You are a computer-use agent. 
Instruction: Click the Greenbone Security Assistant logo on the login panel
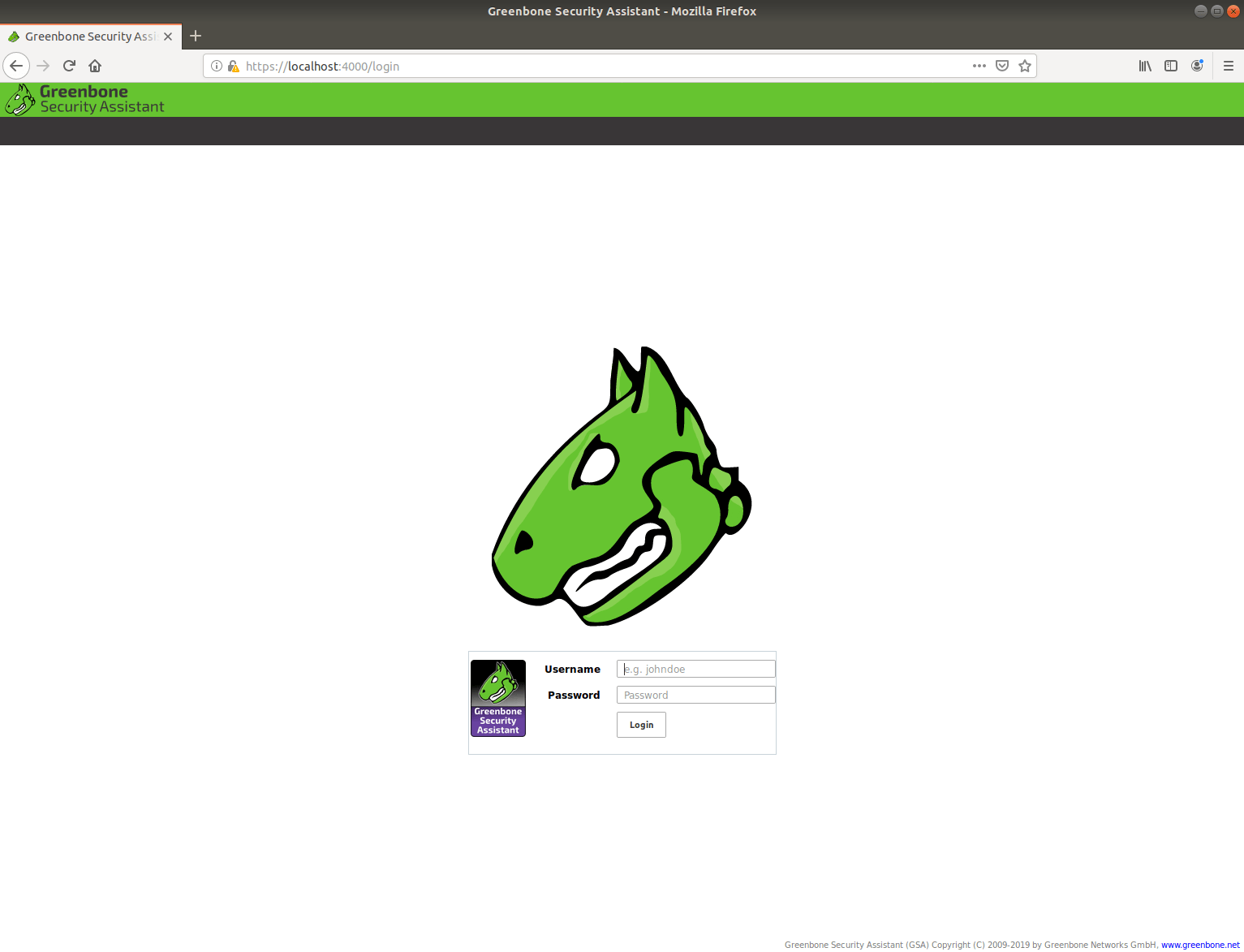[x=497, y=698]
